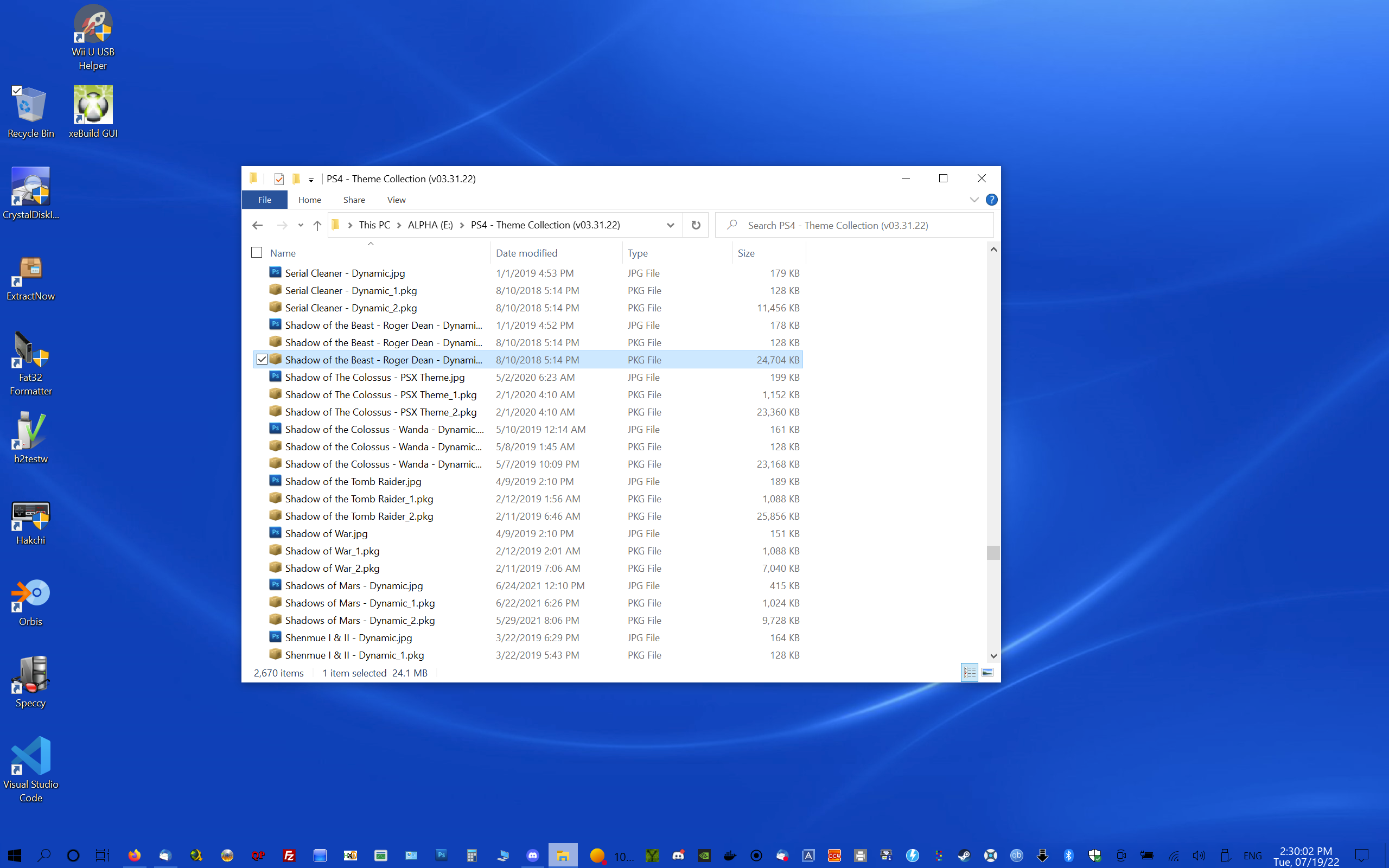Navigate to This PC breadcrumb

[x=374, y=225]
